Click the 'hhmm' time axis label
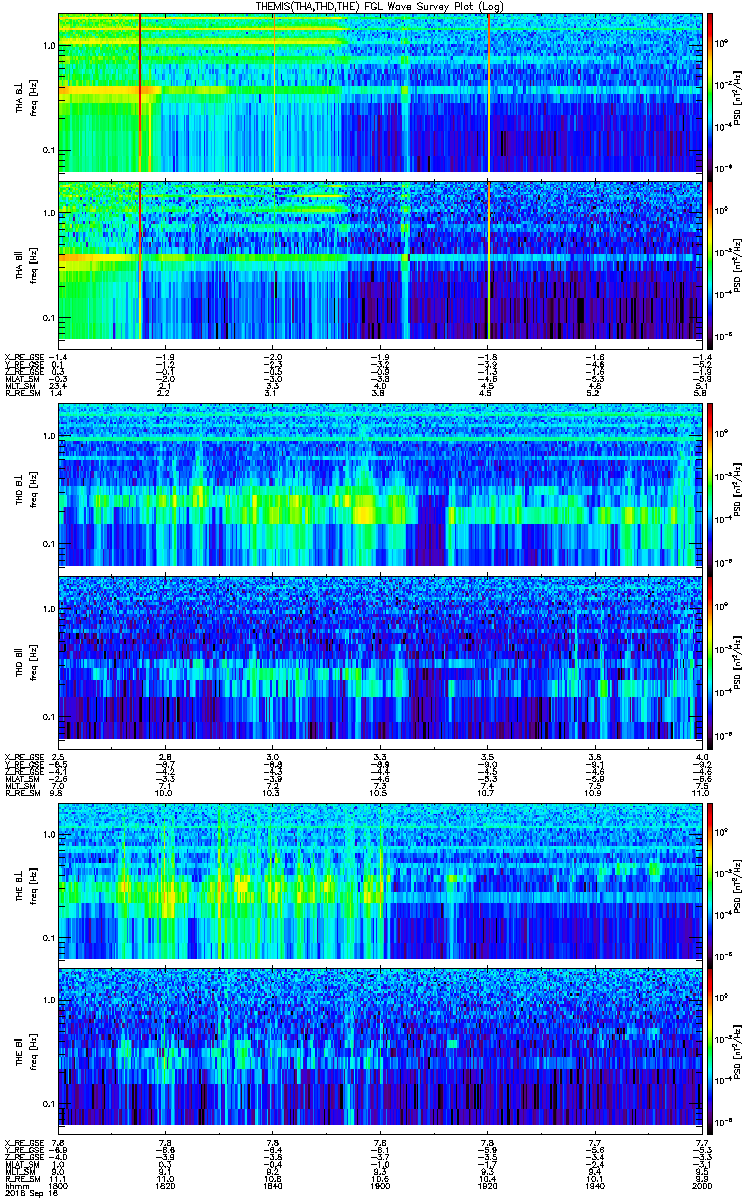 click(15, 1185)
